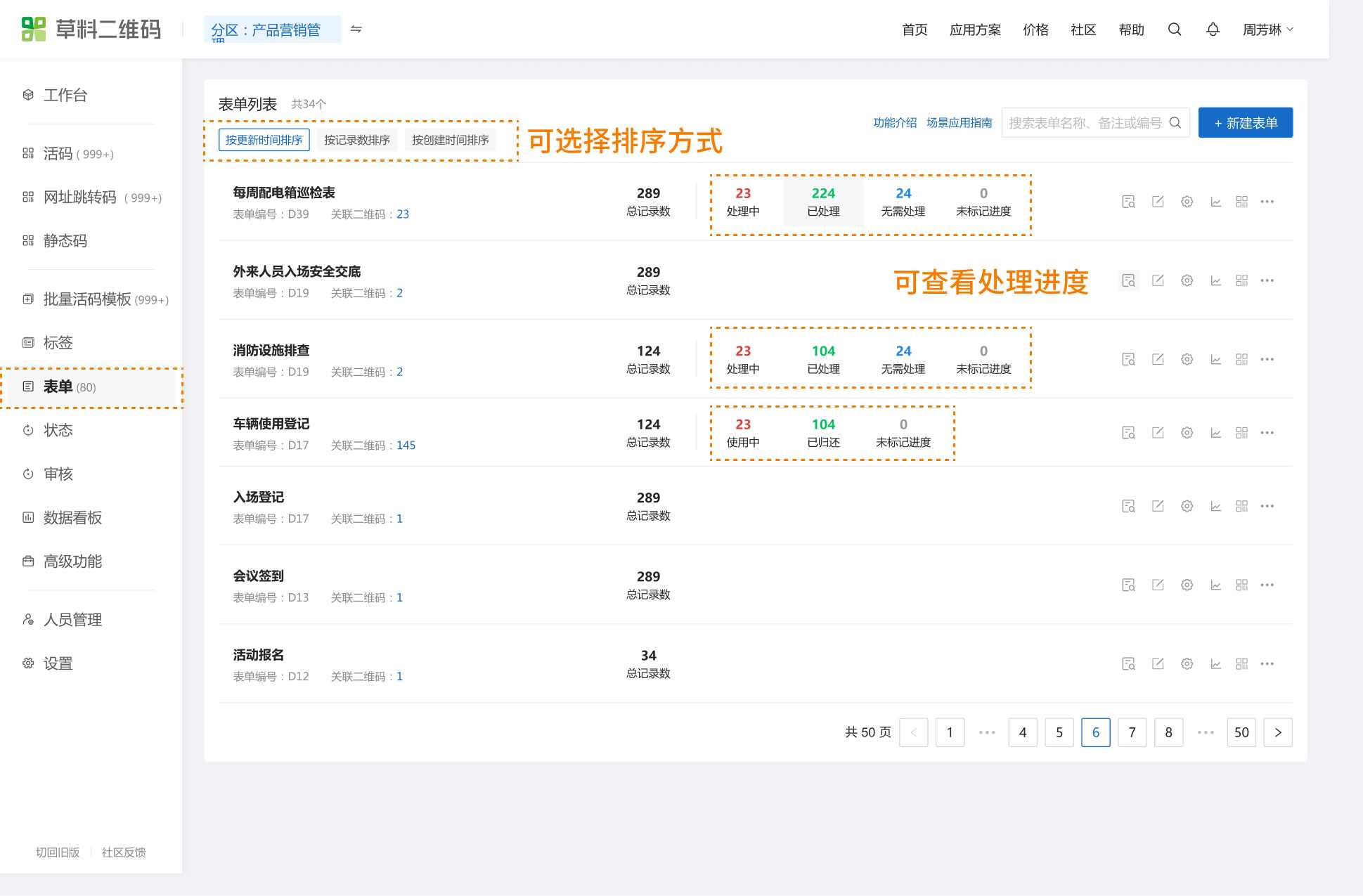Click linked QR code count 145
The width and height of the screenshot is (1363, 896).
[x=406, y=446]
